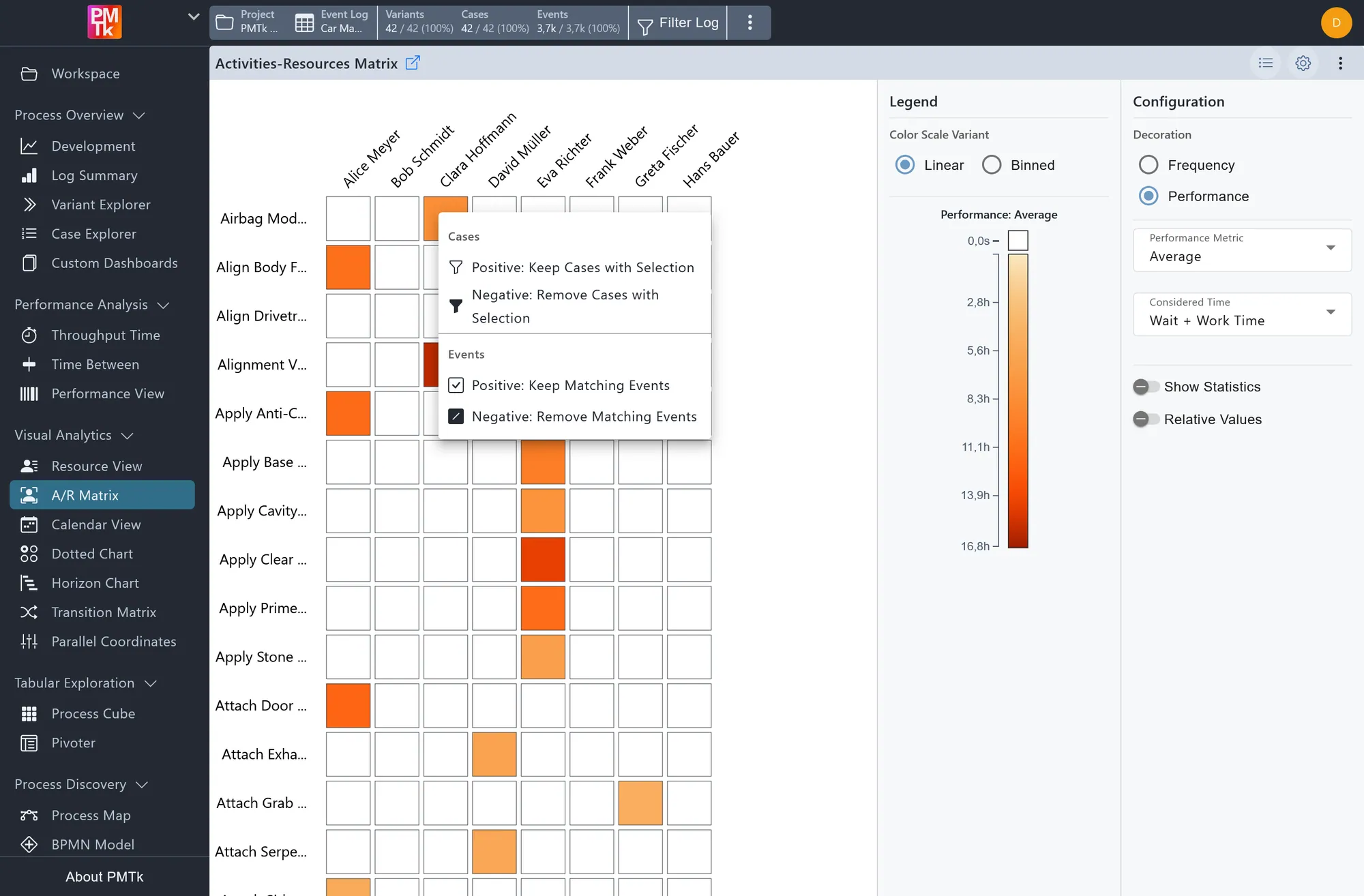Click the Apply Clear / Eva Richter matrix cell
1364x896 pixels.
click(x=543, y=559)
